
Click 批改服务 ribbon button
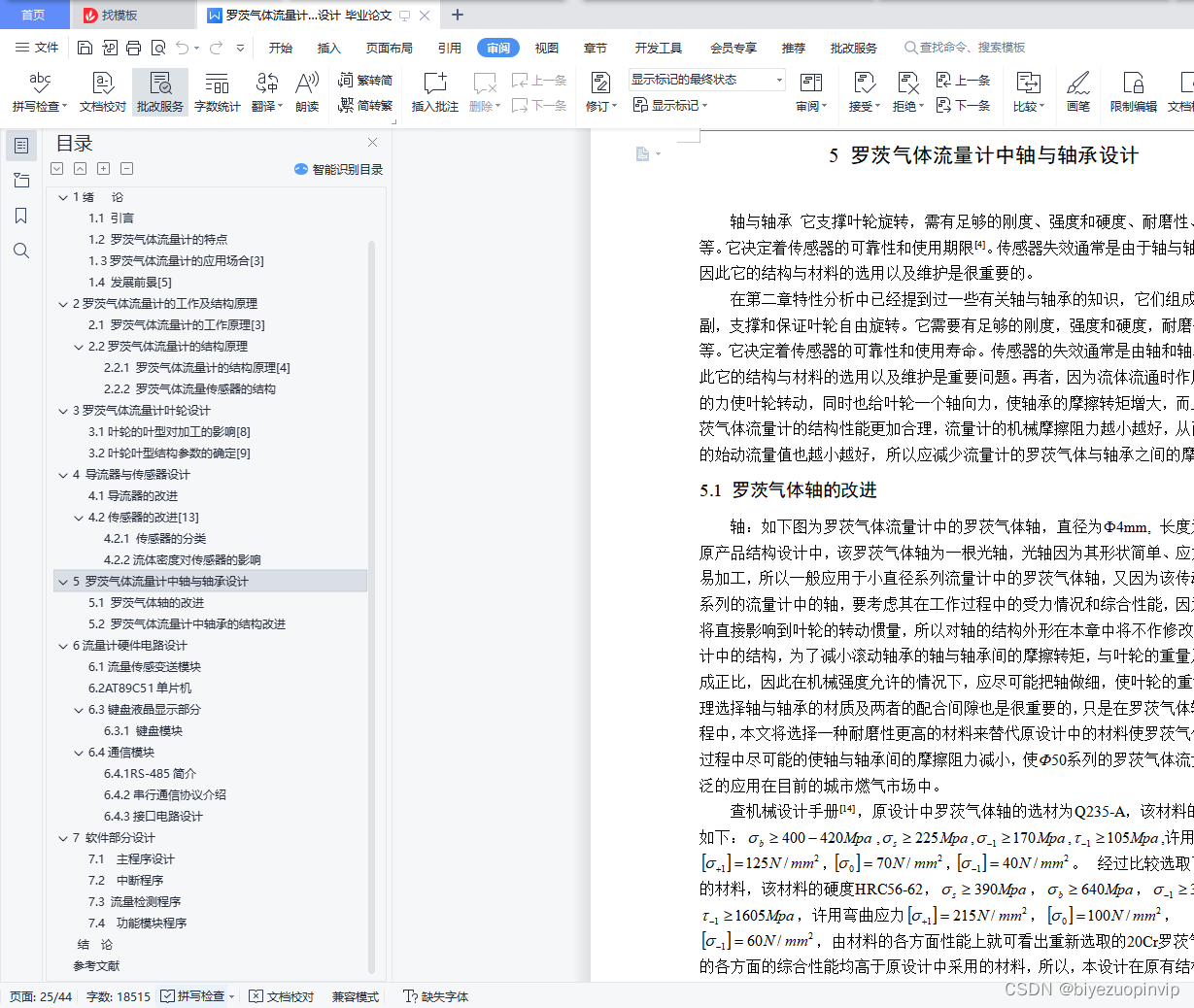pyautogui.click(x=160, y=92)
